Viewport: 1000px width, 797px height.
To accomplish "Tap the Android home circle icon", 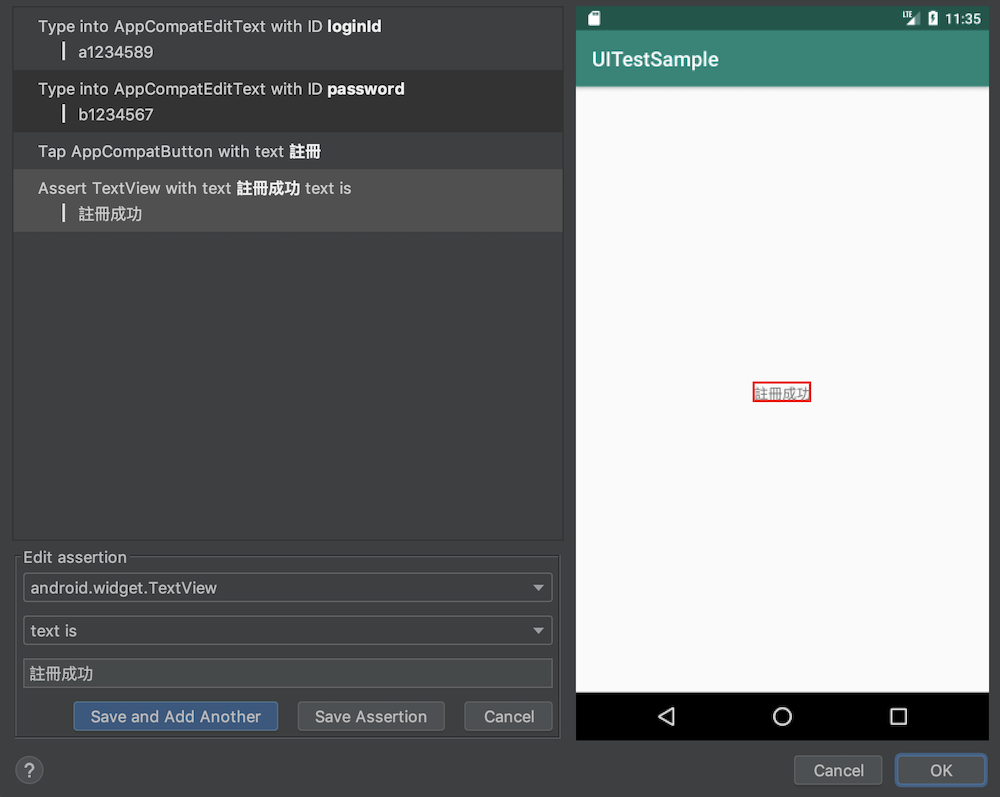I will click(x=782, y=717).
